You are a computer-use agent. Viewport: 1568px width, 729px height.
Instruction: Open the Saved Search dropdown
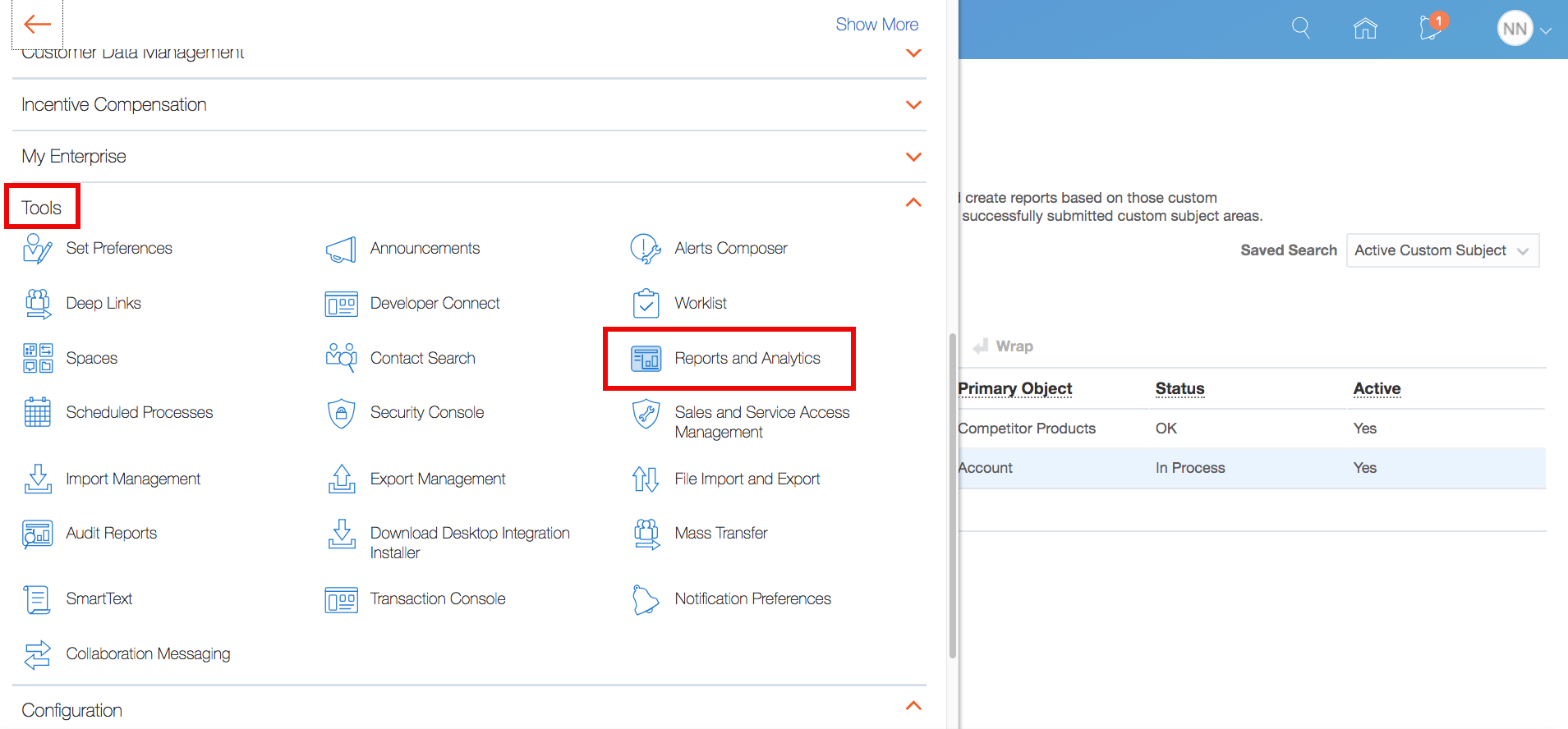point(1442,250)
